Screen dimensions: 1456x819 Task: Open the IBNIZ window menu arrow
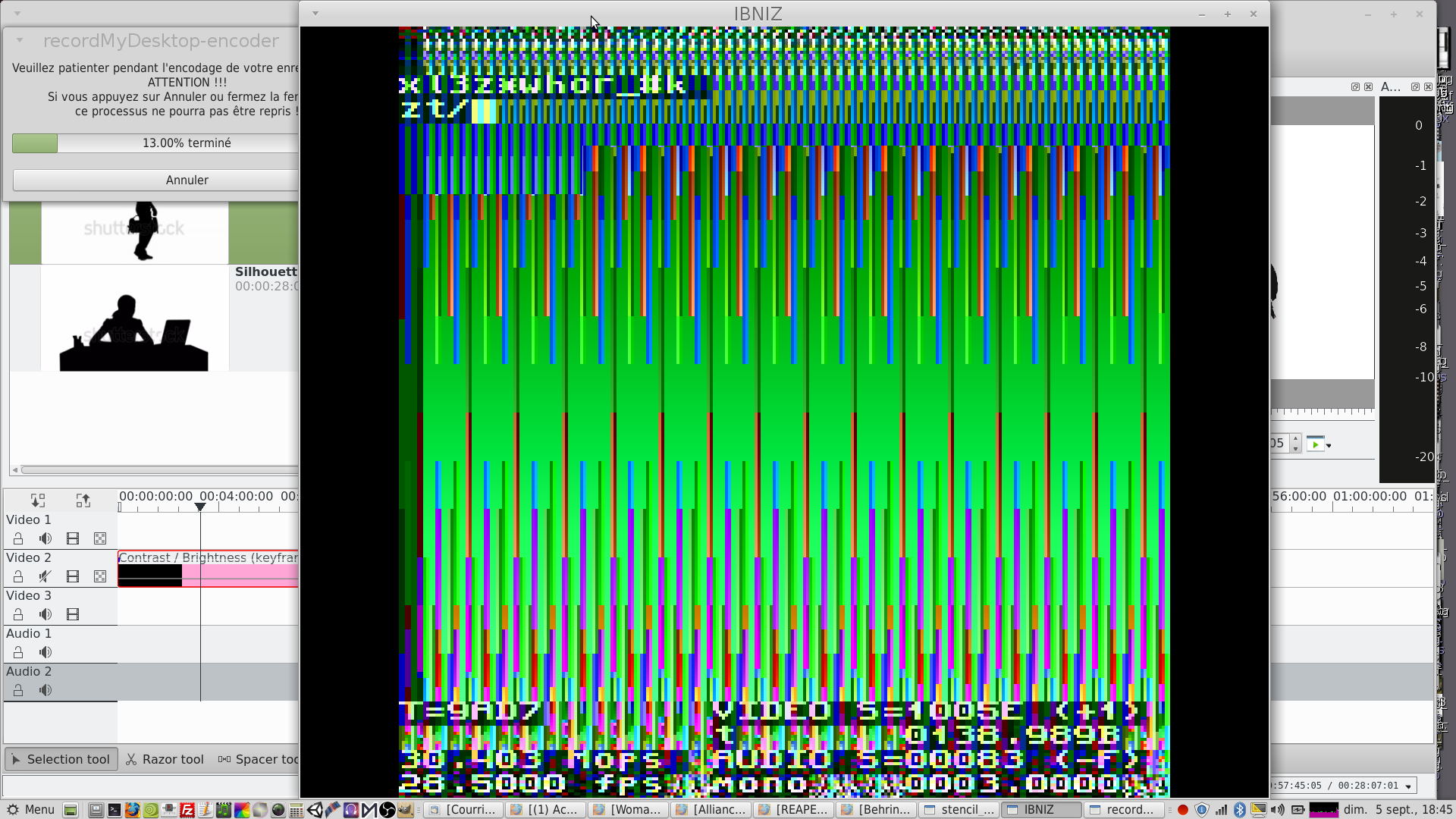[315, 14]
